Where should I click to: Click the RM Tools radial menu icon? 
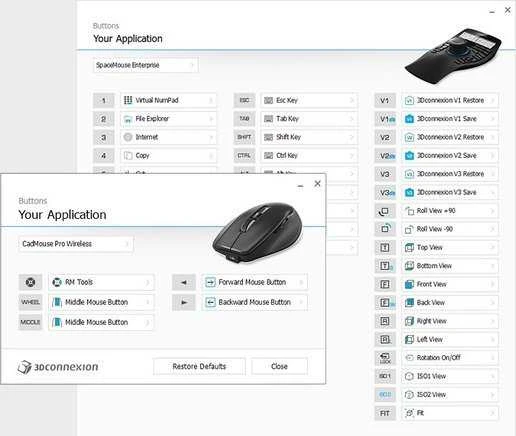click(x=57, y=282)
